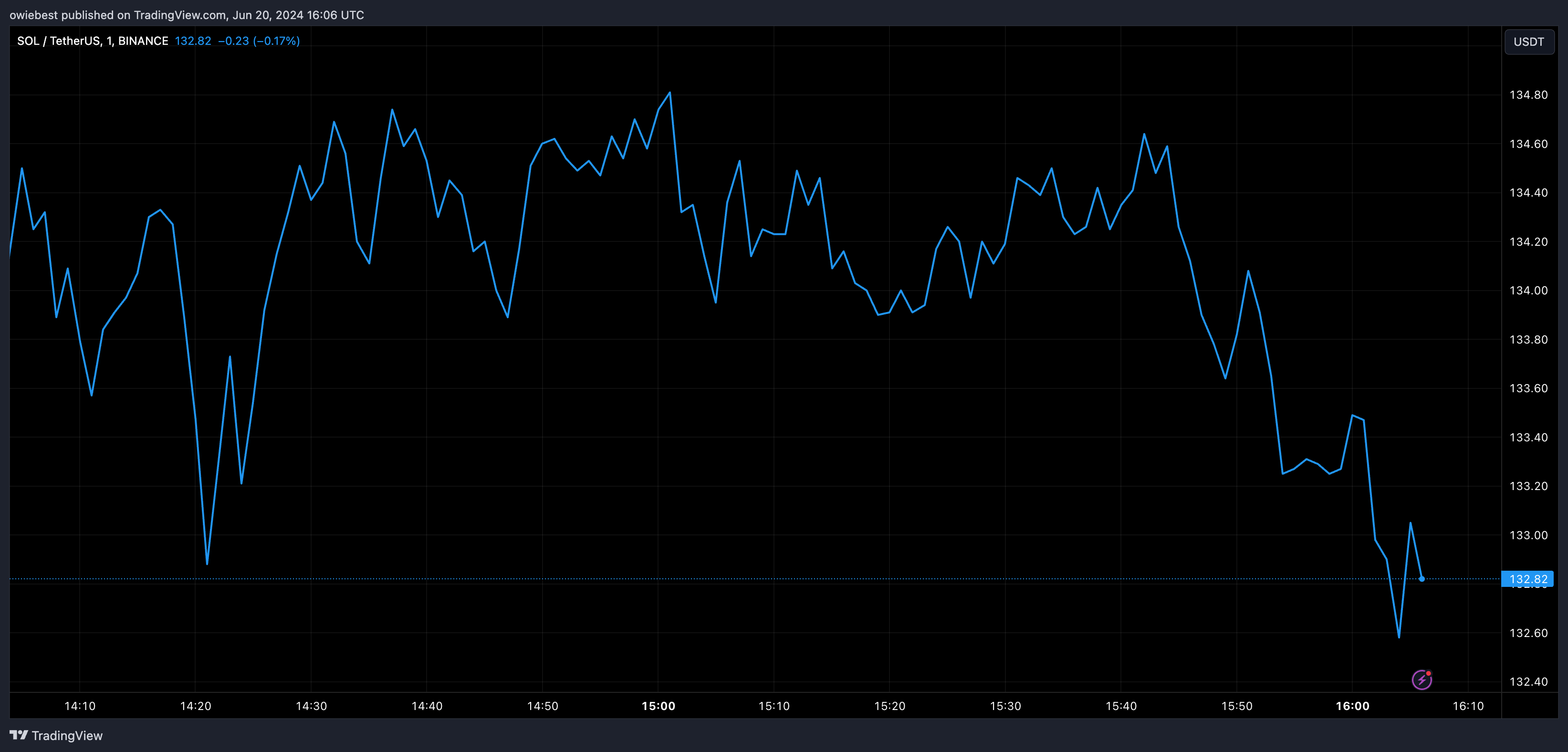The image size is (1568, 752).
Task: Click the 14:10 time axis label
Action: coord(80,706)
